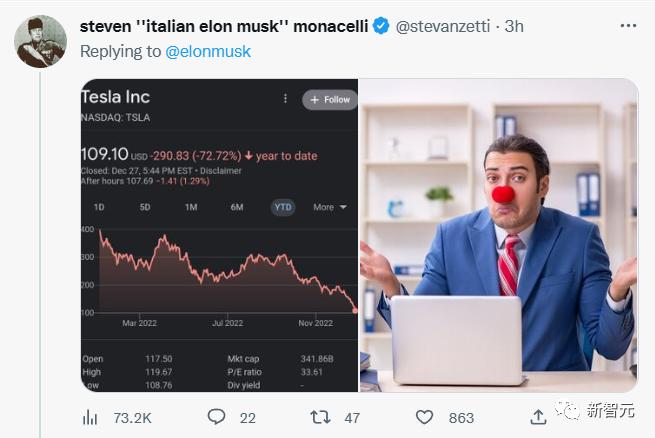Image resolution: width=655 pixels, height=438 pixels.
Task: Select the YTD time range
Action: tap(283, 207)
